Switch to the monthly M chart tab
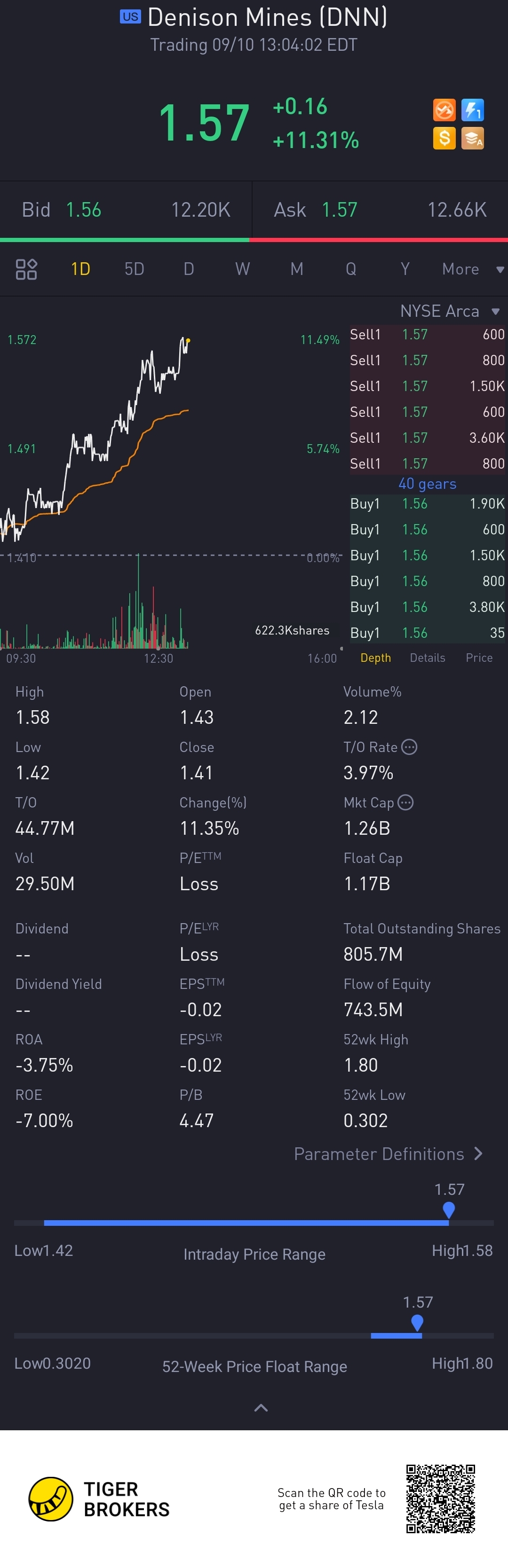The image size is (508, 1568). point(297,269)
